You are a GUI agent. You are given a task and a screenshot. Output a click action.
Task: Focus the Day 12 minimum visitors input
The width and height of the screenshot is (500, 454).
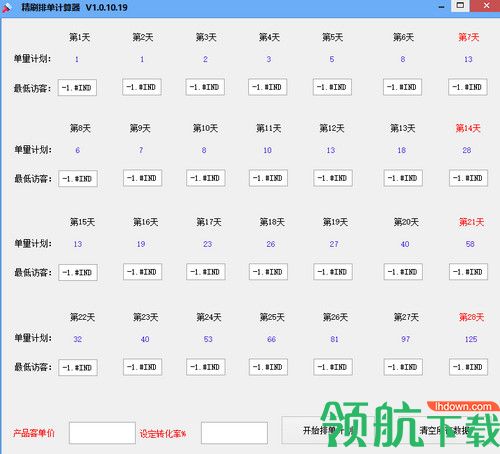pos(333,178)
